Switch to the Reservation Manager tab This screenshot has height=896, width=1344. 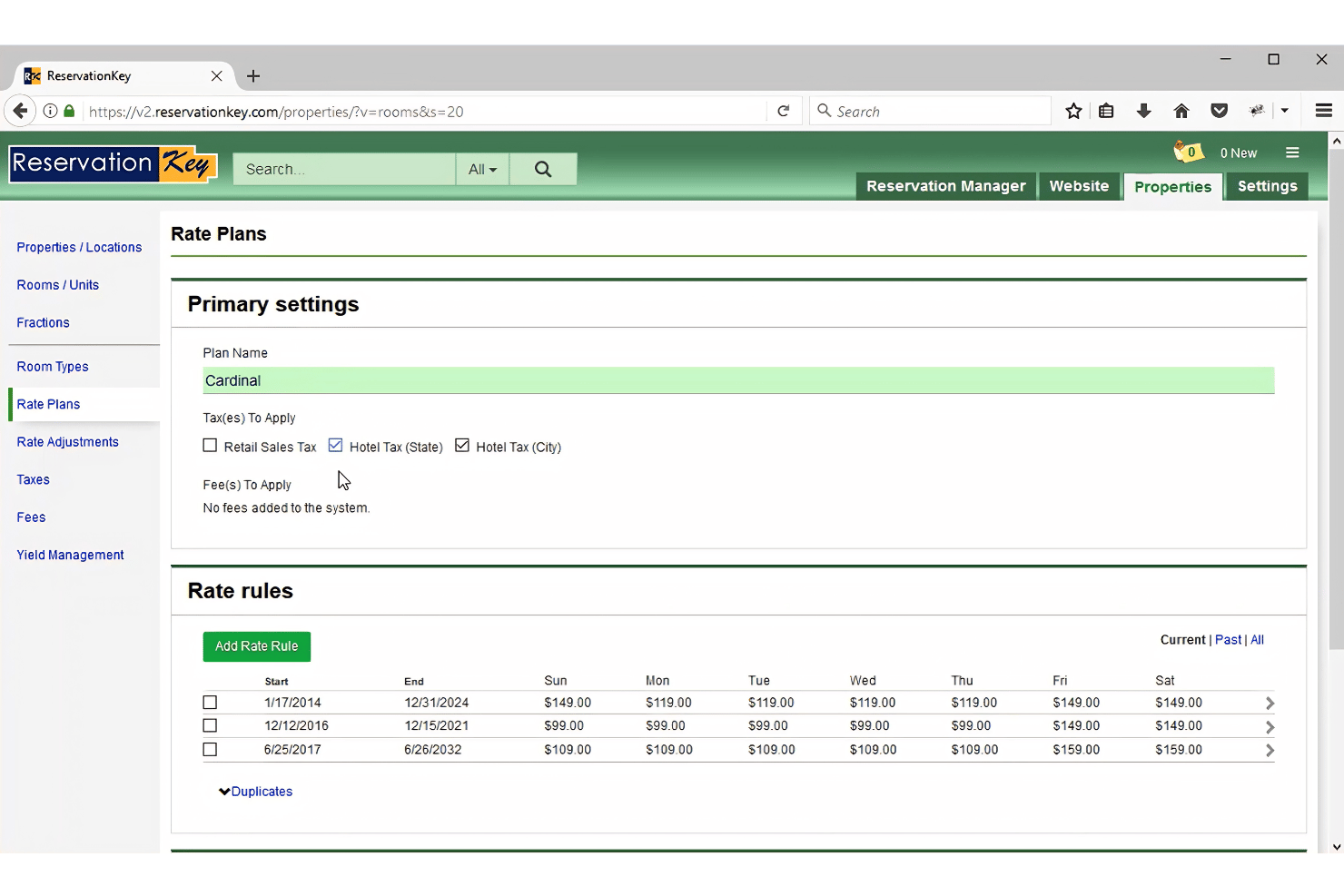[945, 186]
